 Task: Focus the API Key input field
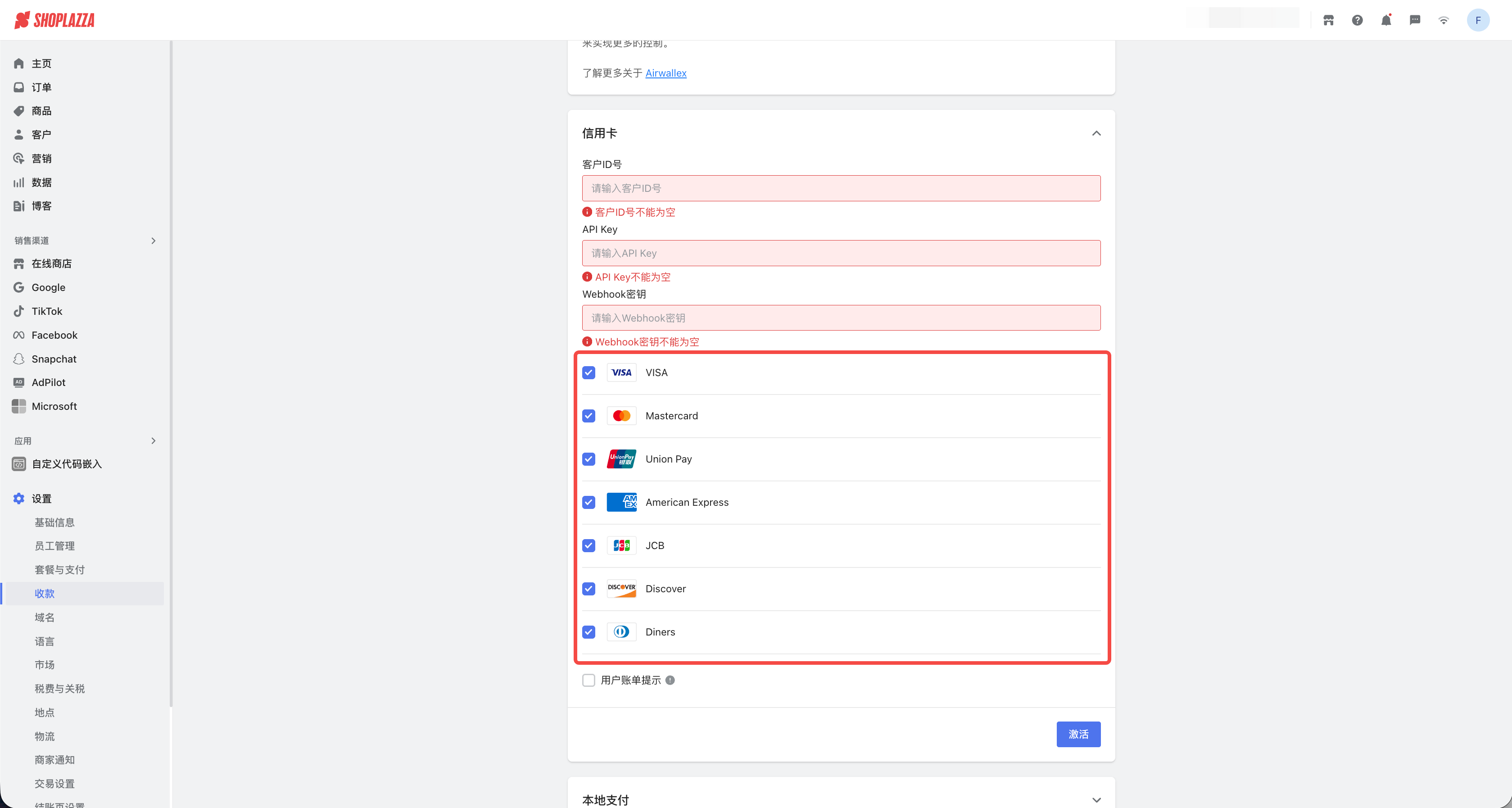841,253
